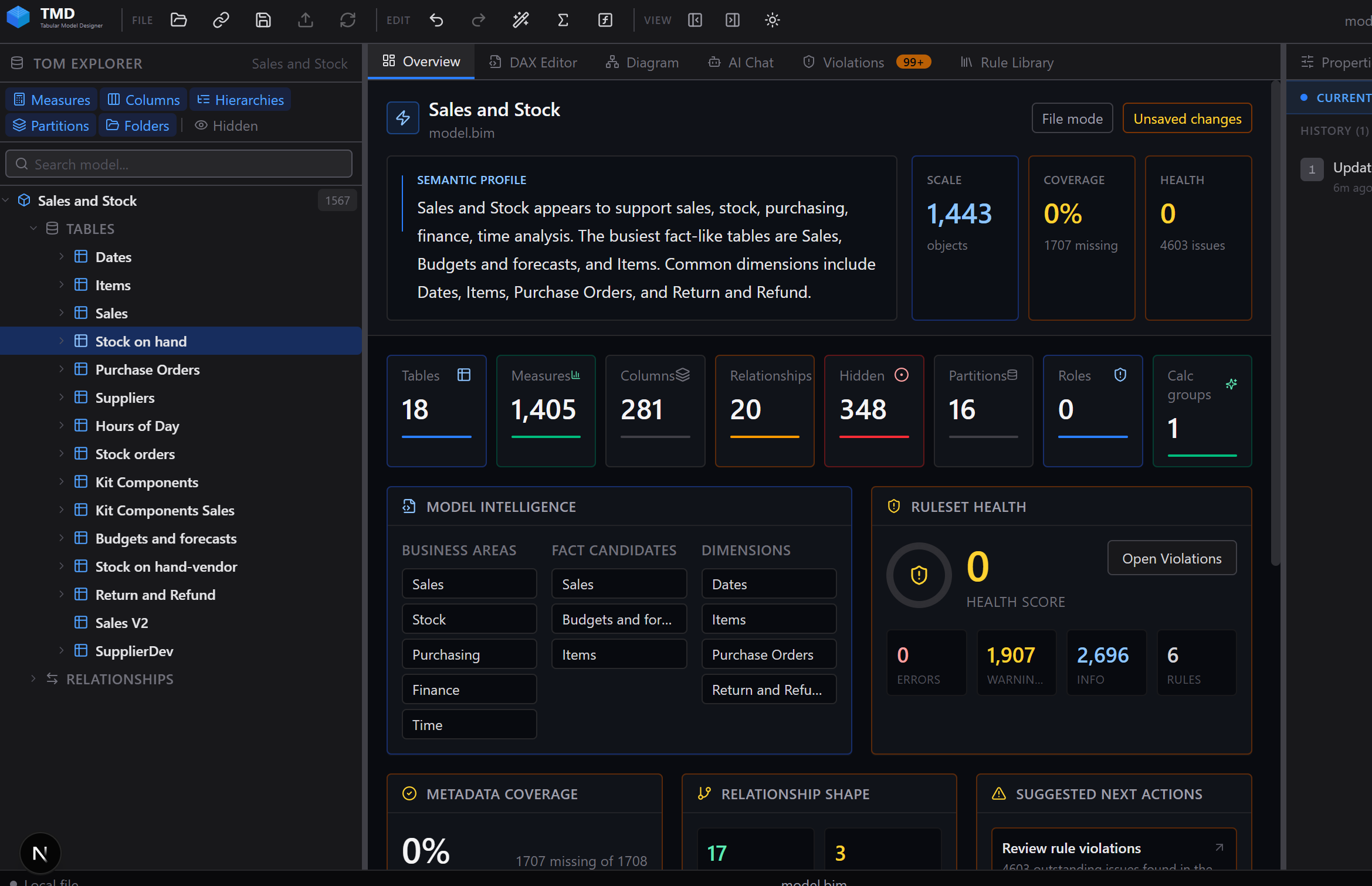Click the lightning bolt model icon

[403, 118]
